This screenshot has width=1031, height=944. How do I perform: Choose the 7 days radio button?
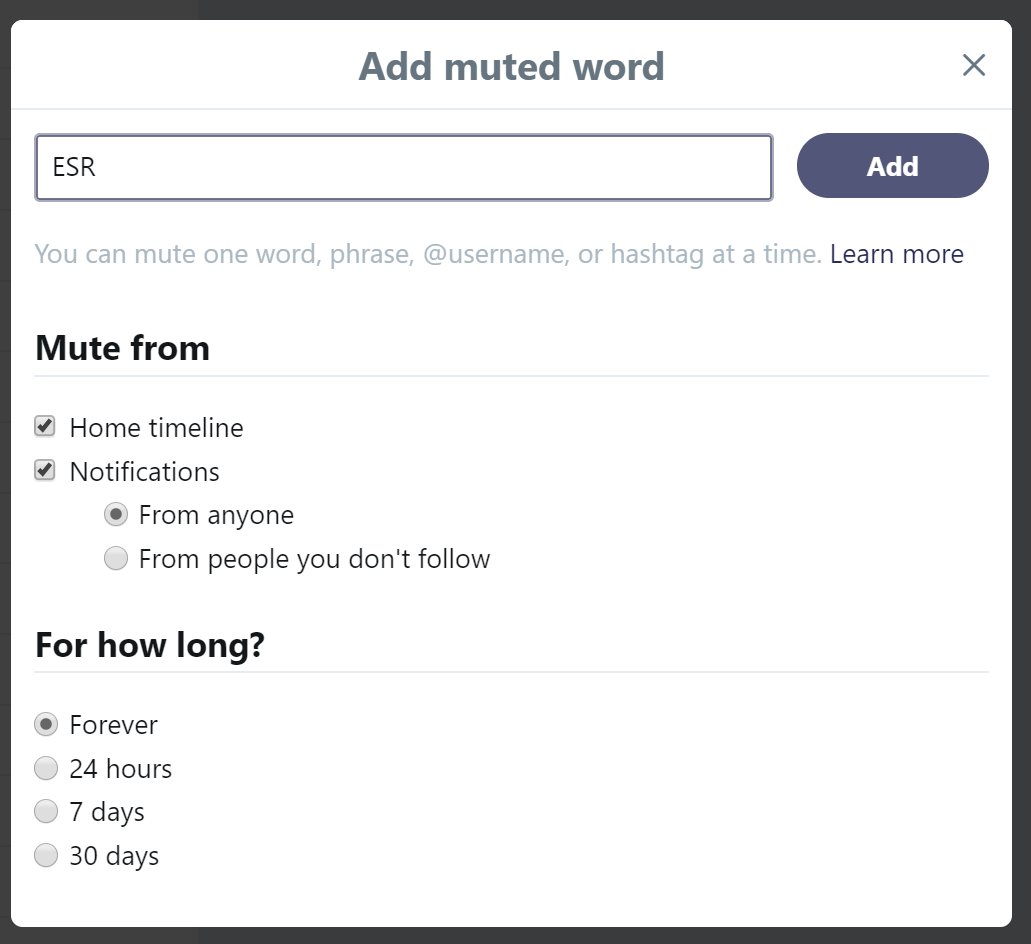pyautogui.click(x=46, y=811)
